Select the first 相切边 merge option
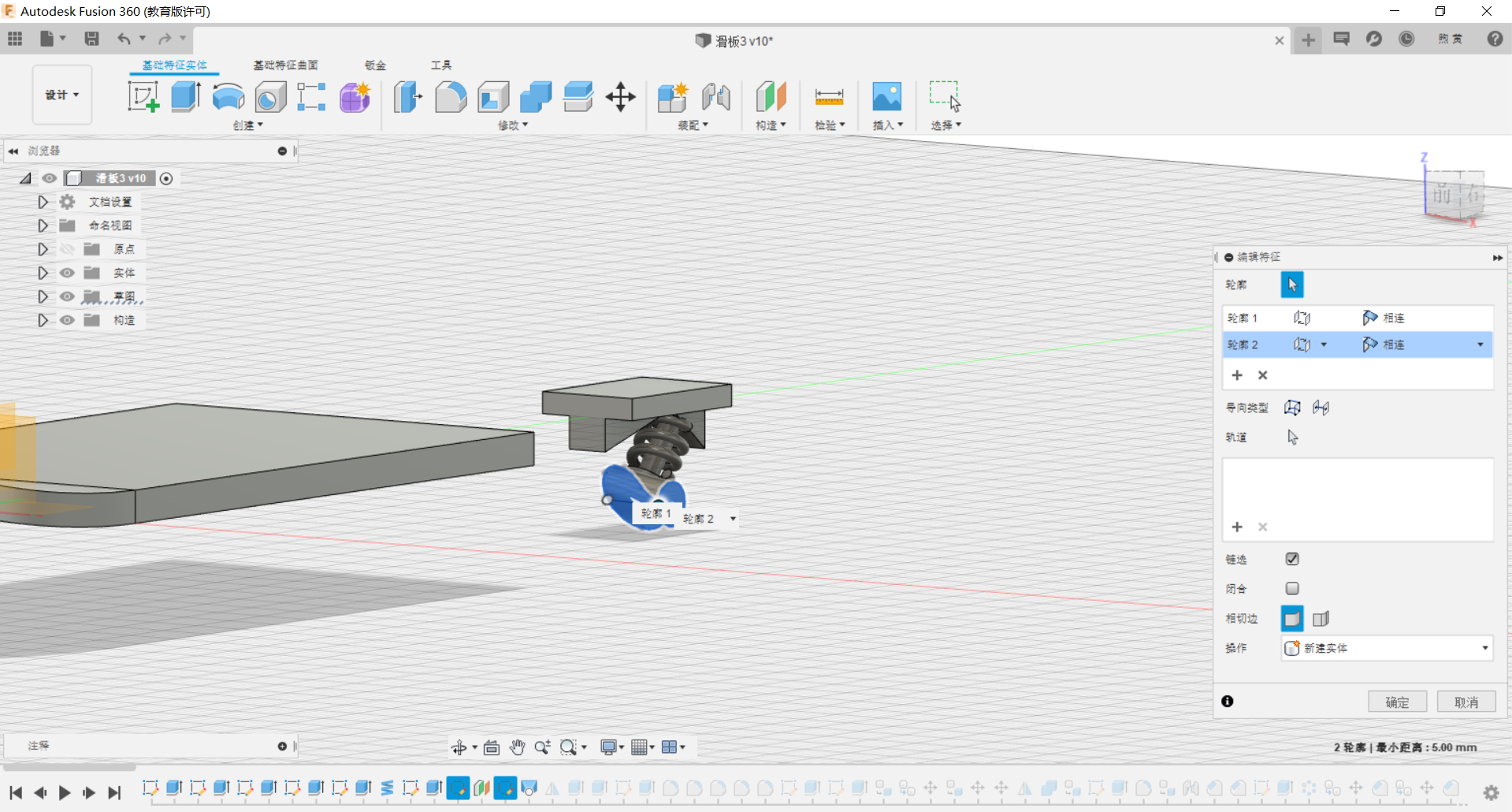The width and height of the screenshot is (1512, 812). [x=1292, y=619]
